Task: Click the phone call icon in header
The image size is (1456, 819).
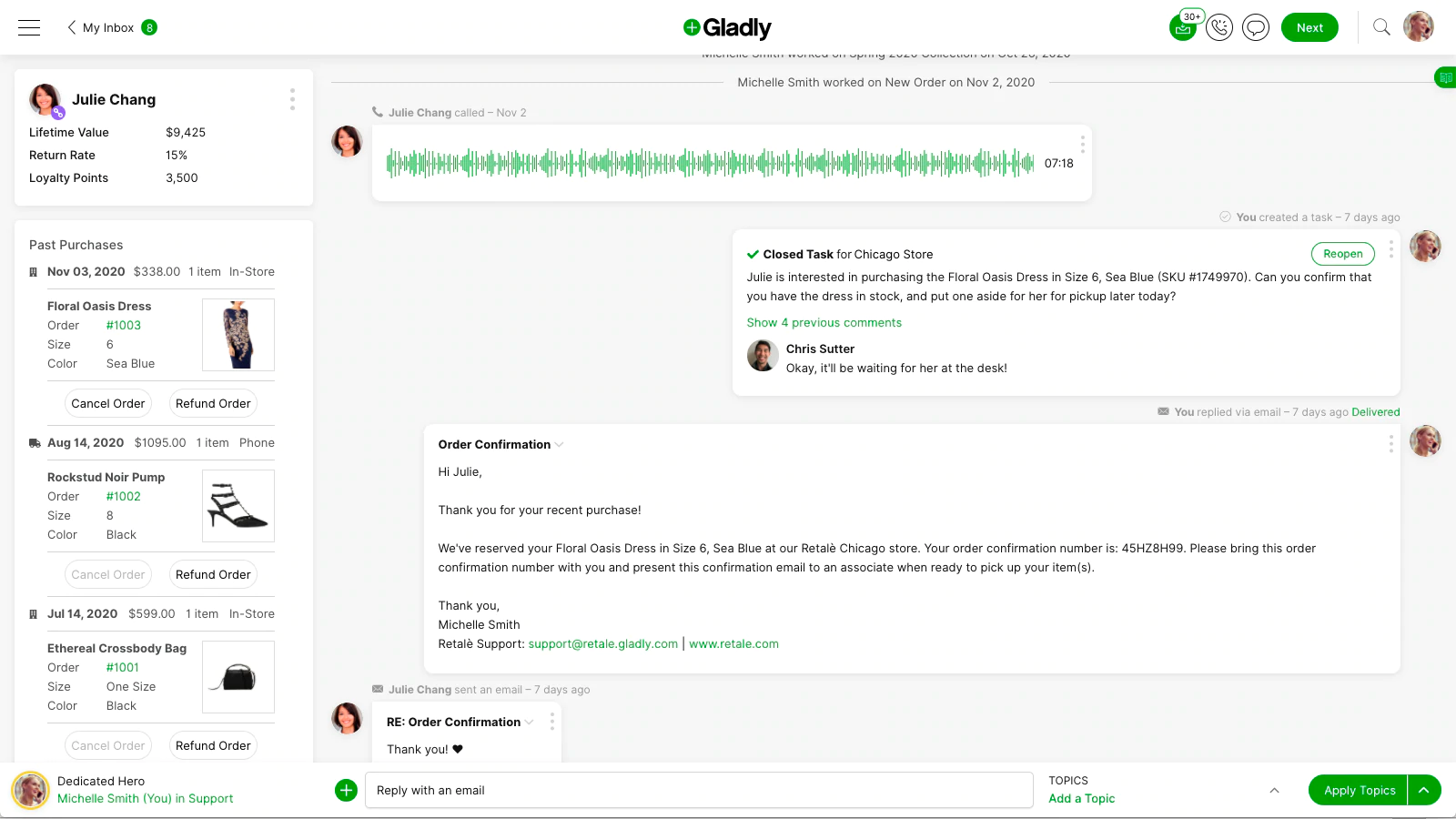Action: tap(1219, 27)
